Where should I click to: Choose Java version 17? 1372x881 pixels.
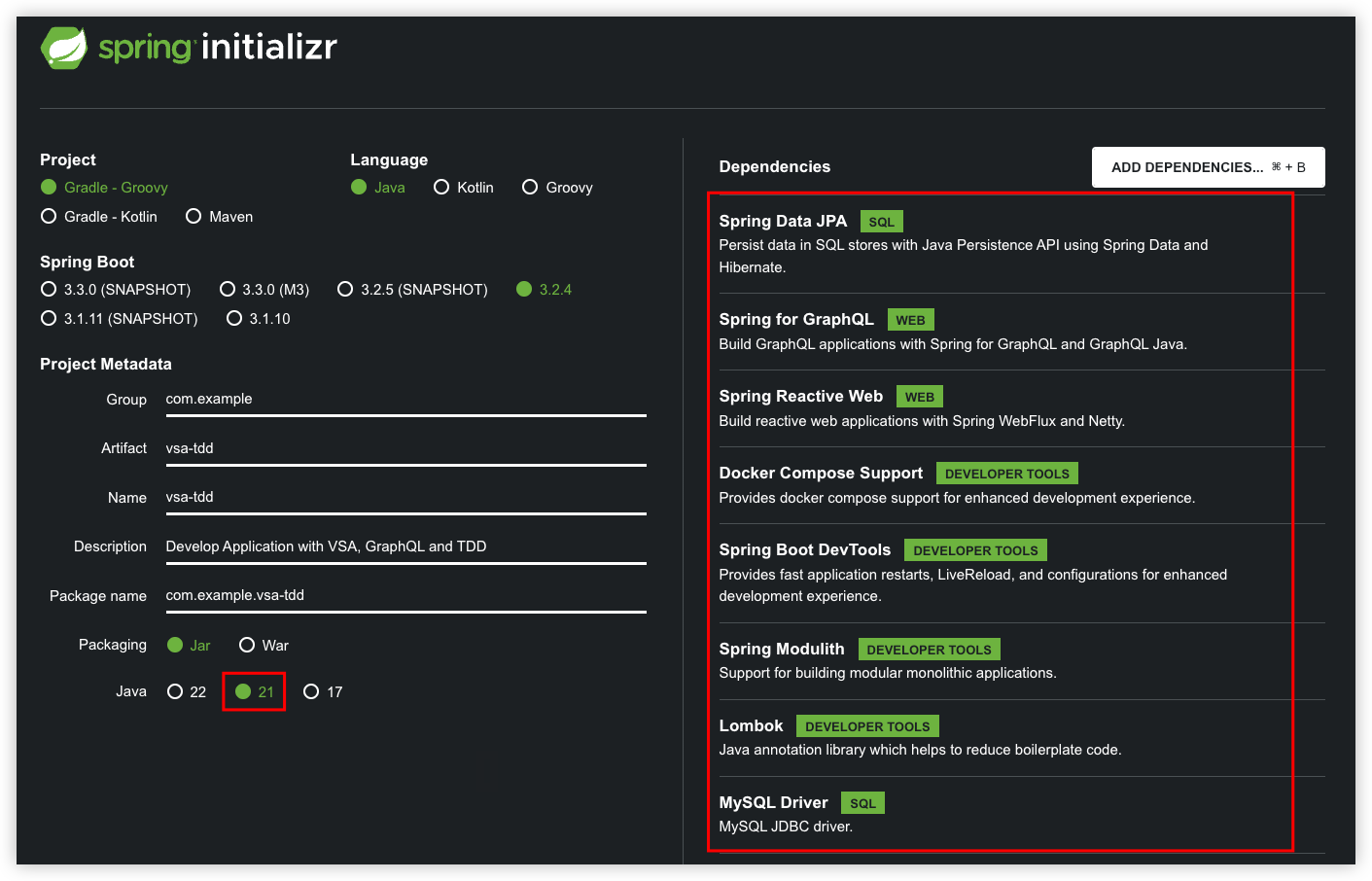click(x=323, y=692)
